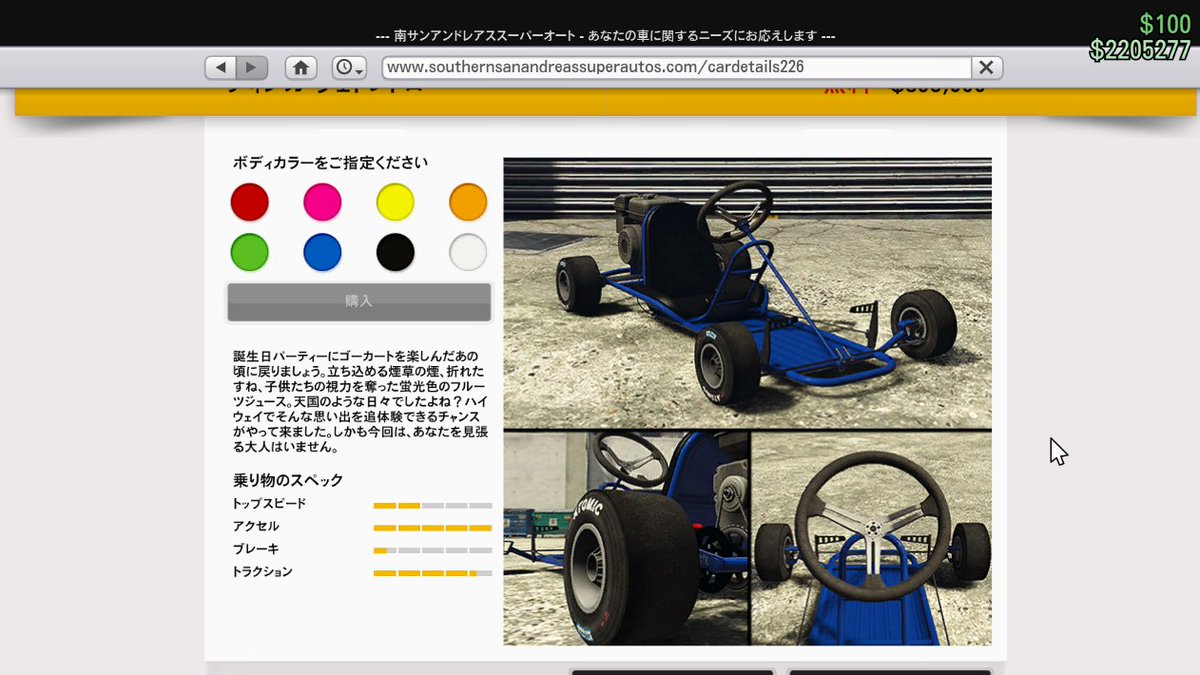The image size is (1200, 675).
Task: Choose the orange body color swatch
Action: pyautogui.click(x=468, y=202)
